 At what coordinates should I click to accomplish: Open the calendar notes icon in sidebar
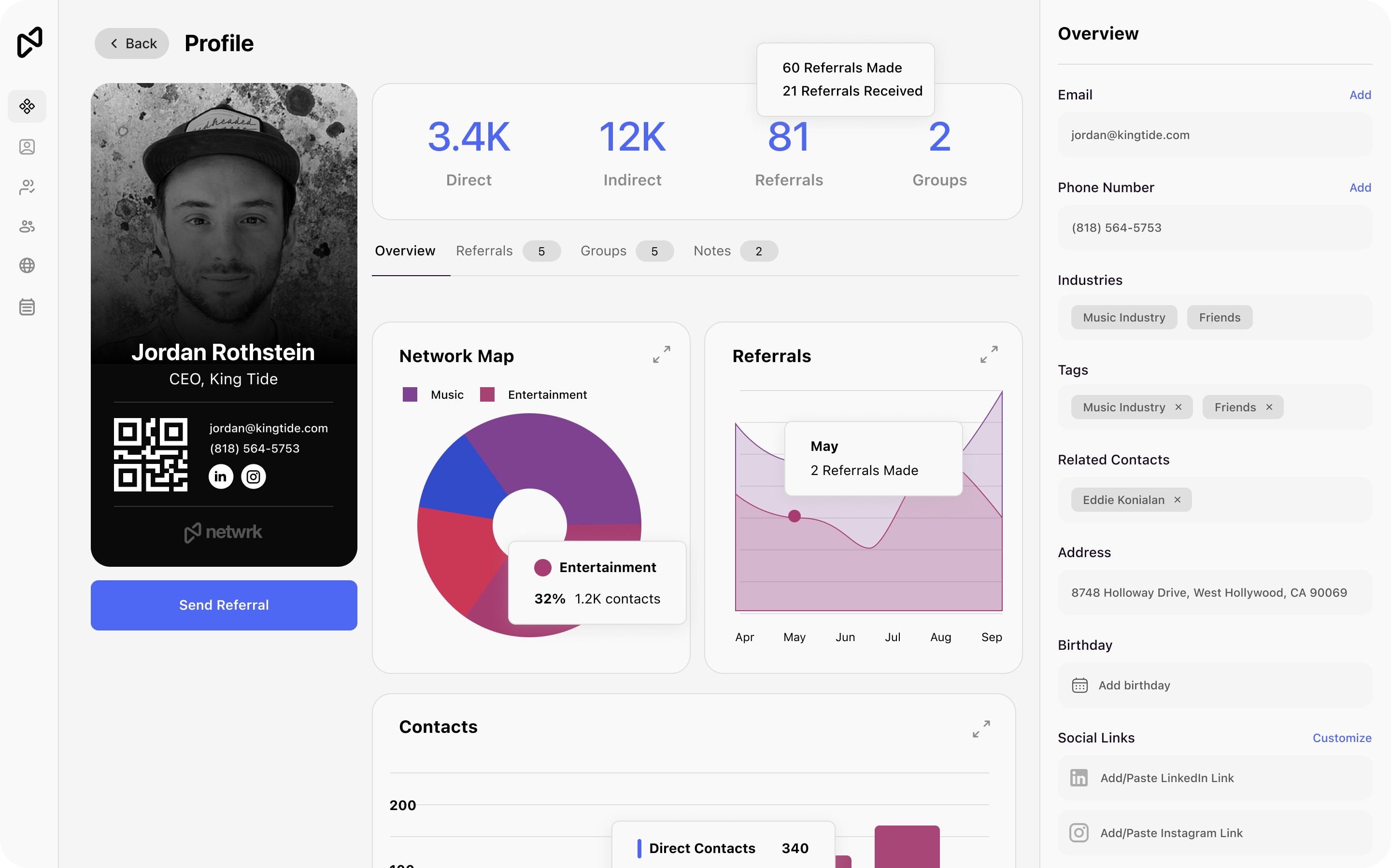27,307
